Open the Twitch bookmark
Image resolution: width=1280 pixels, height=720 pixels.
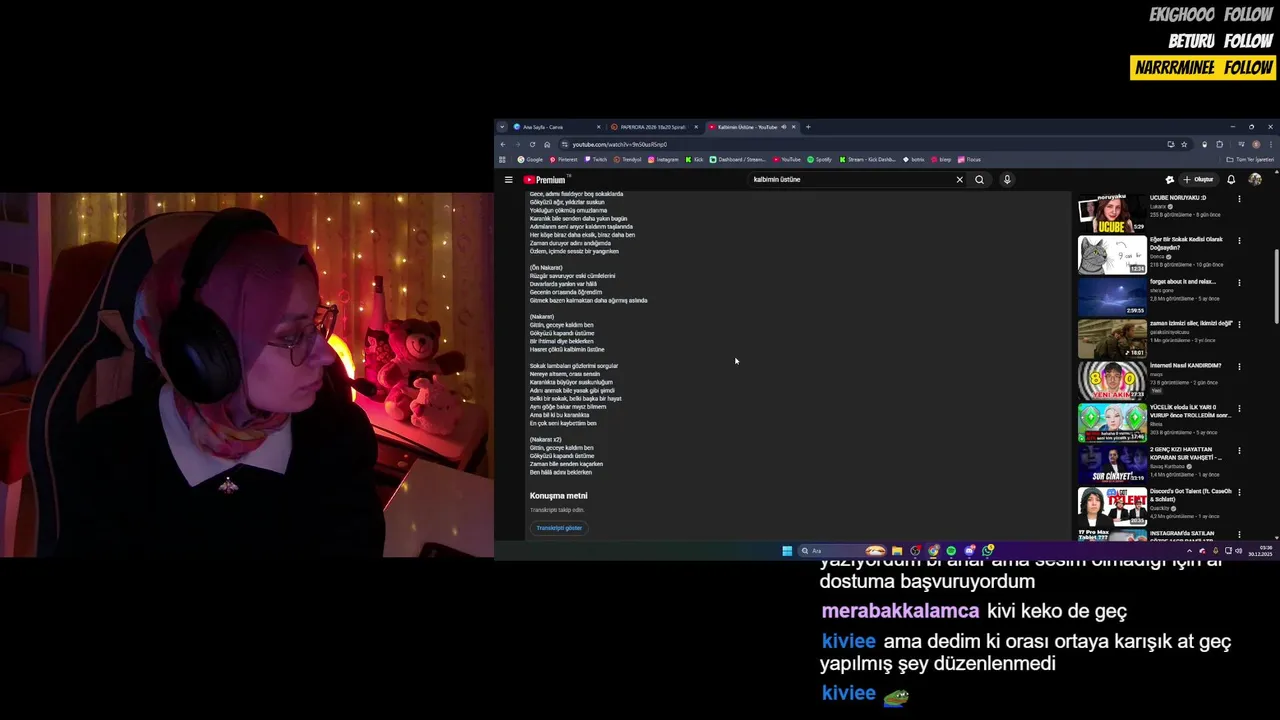596,159
